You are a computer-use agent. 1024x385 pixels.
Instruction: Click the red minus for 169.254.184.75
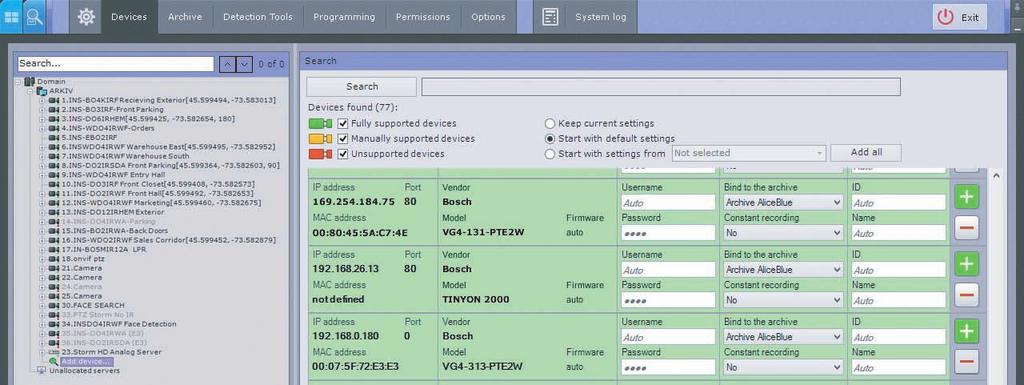coord(967,228)
